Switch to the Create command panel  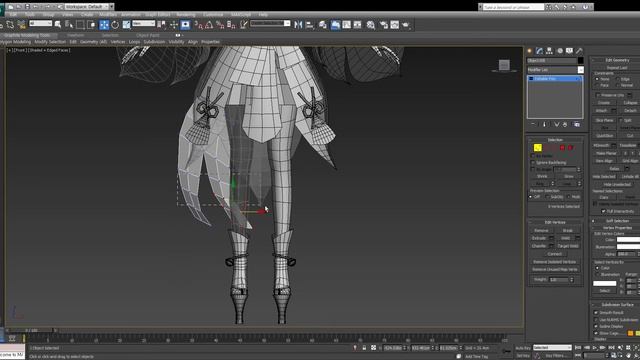pyautogui.click(x=530, y=51)
